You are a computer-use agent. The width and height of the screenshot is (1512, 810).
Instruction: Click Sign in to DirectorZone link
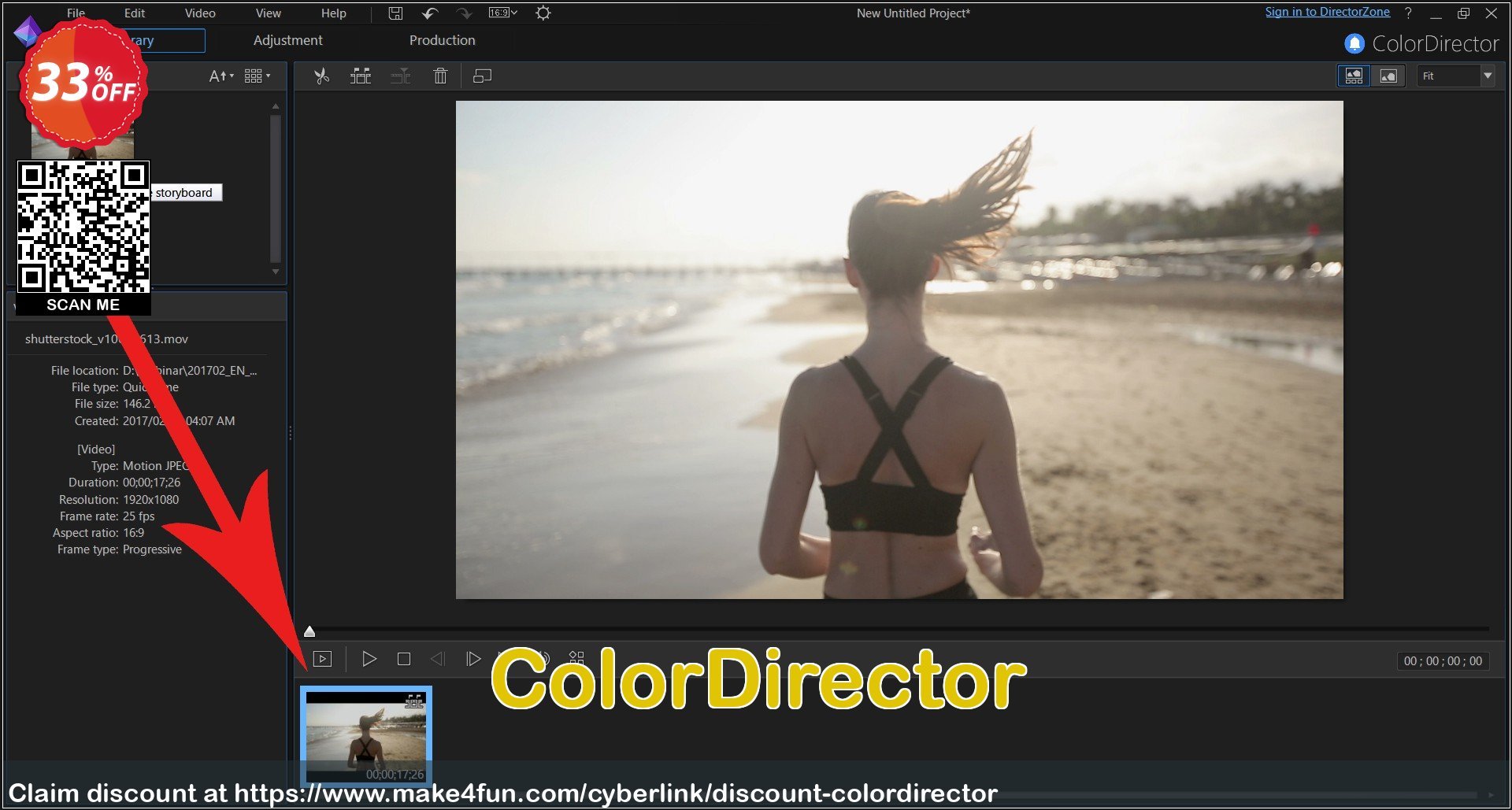click(1327, 12)
